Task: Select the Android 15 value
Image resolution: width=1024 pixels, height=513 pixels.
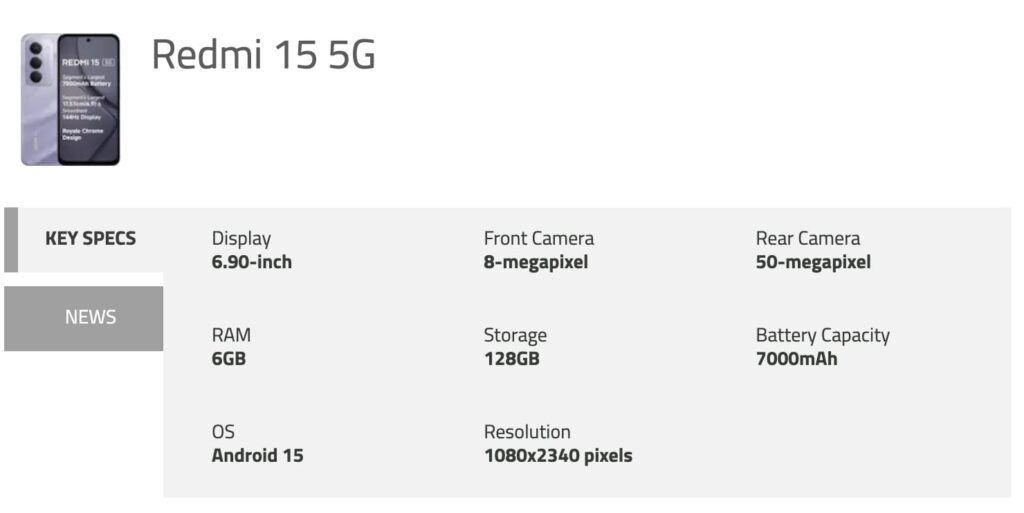Action: click(257, 456)
